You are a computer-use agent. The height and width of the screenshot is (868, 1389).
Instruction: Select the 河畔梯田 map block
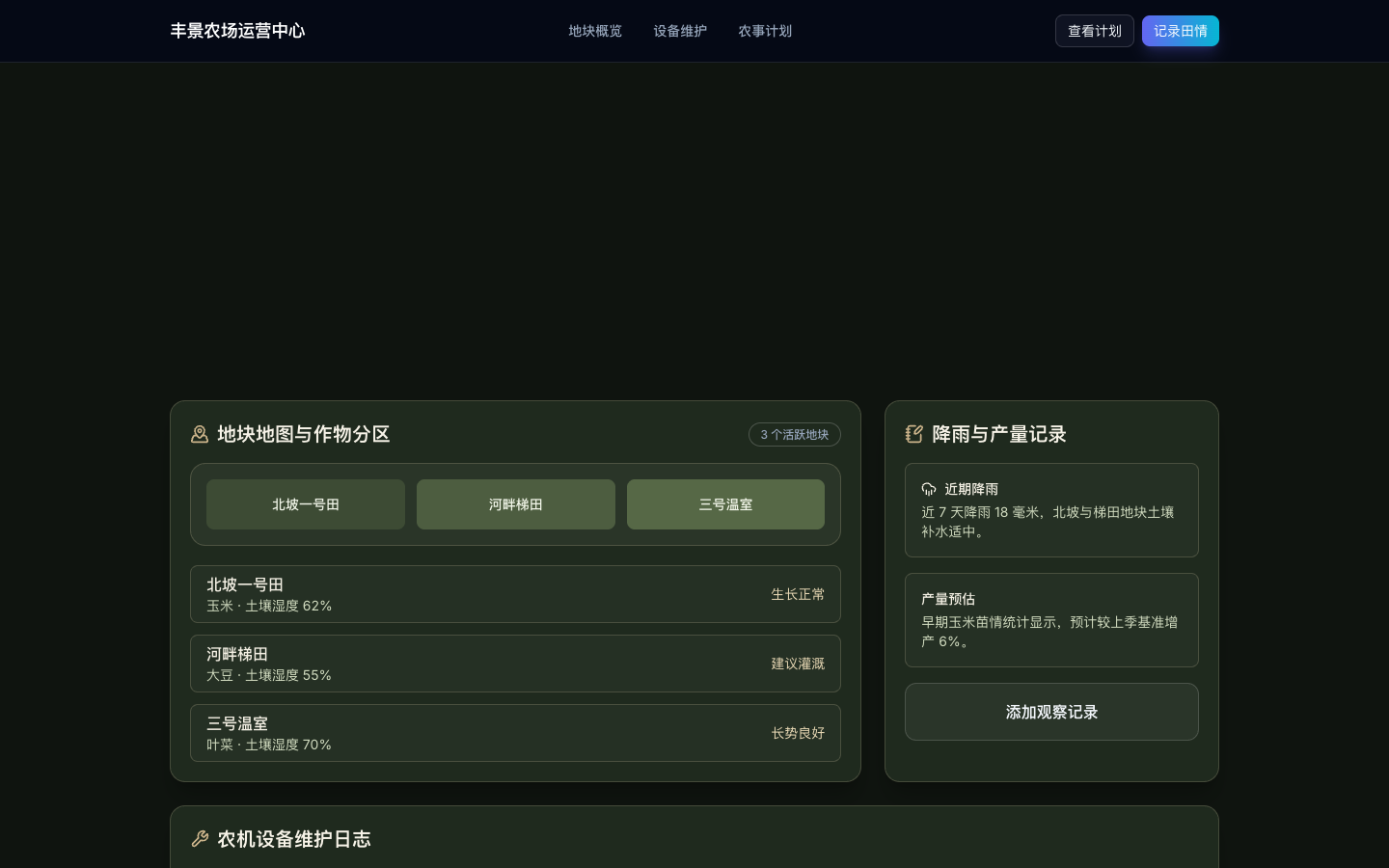(516, 504)
